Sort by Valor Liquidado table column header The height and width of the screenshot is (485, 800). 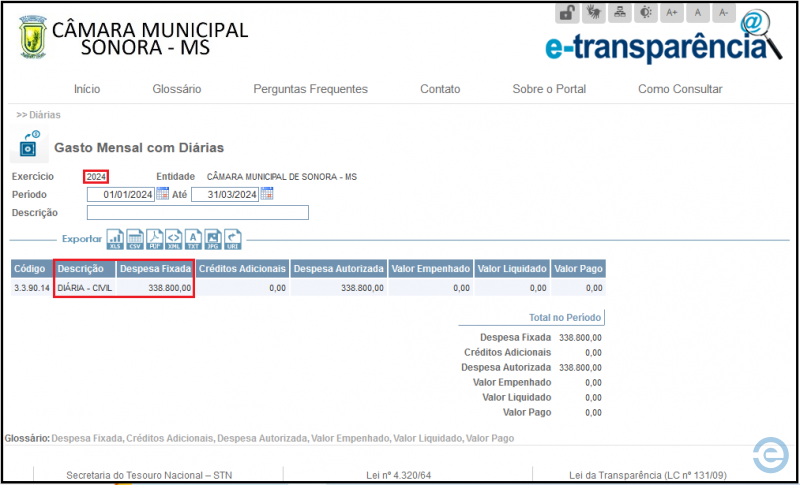[x=512, y=268]
